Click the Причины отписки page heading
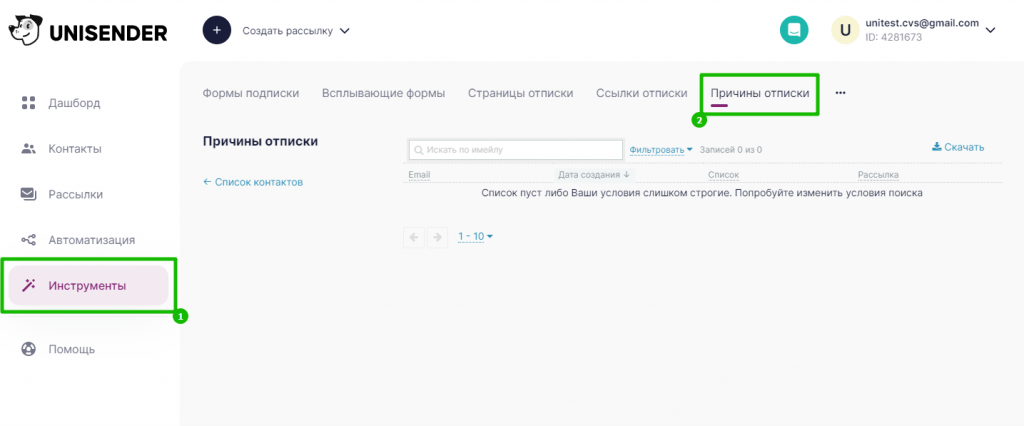This screenshot has width=1024, height=426. [x=261, y=141]
